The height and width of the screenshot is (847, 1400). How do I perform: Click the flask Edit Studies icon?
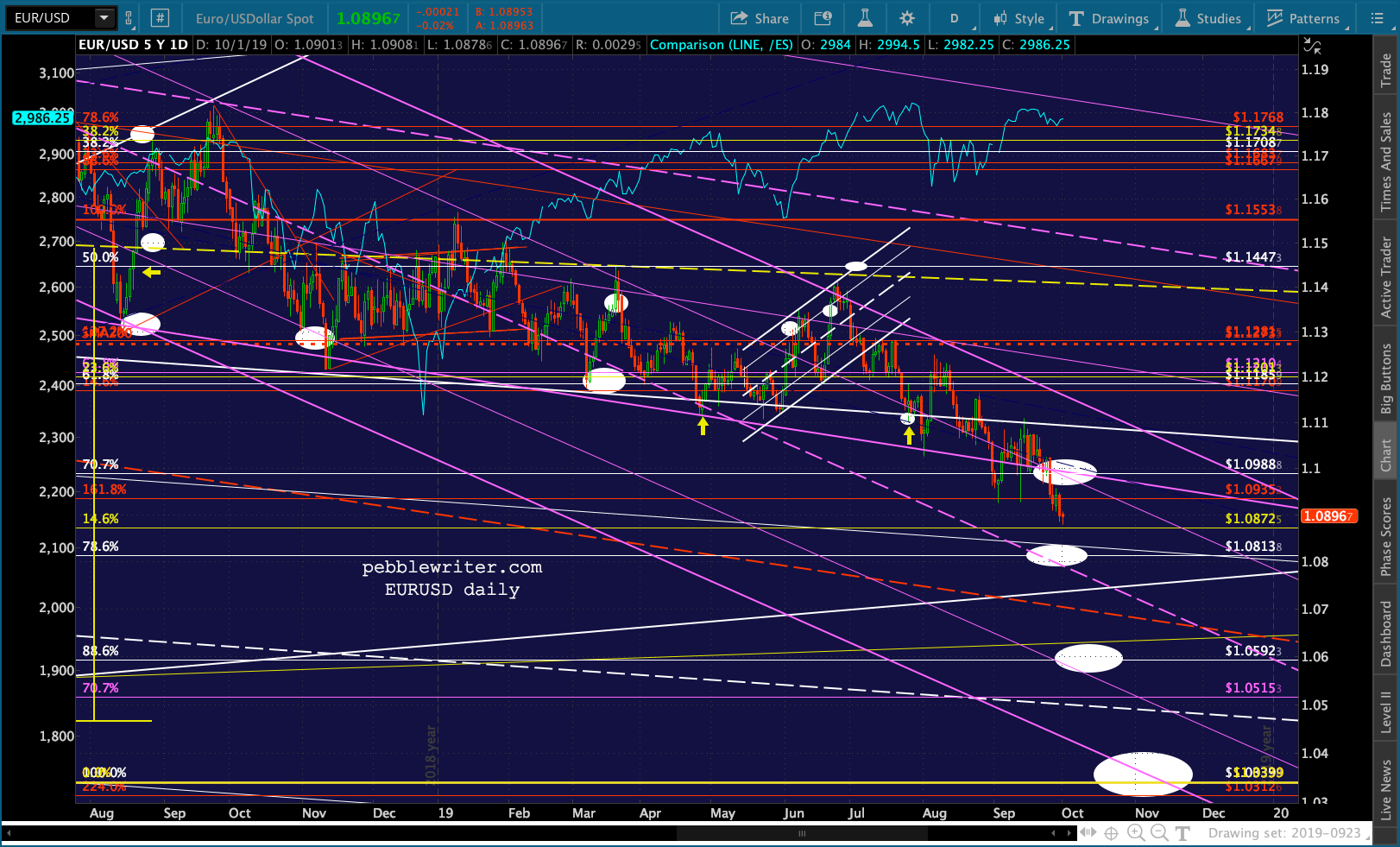pos(865,18)
